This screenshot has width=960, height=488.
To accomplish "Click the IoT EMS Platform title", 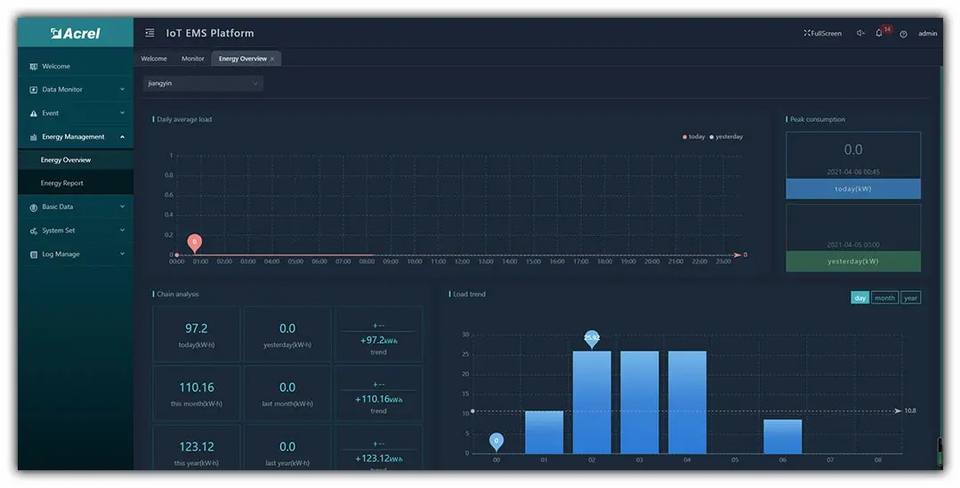I will coord(210,33).
